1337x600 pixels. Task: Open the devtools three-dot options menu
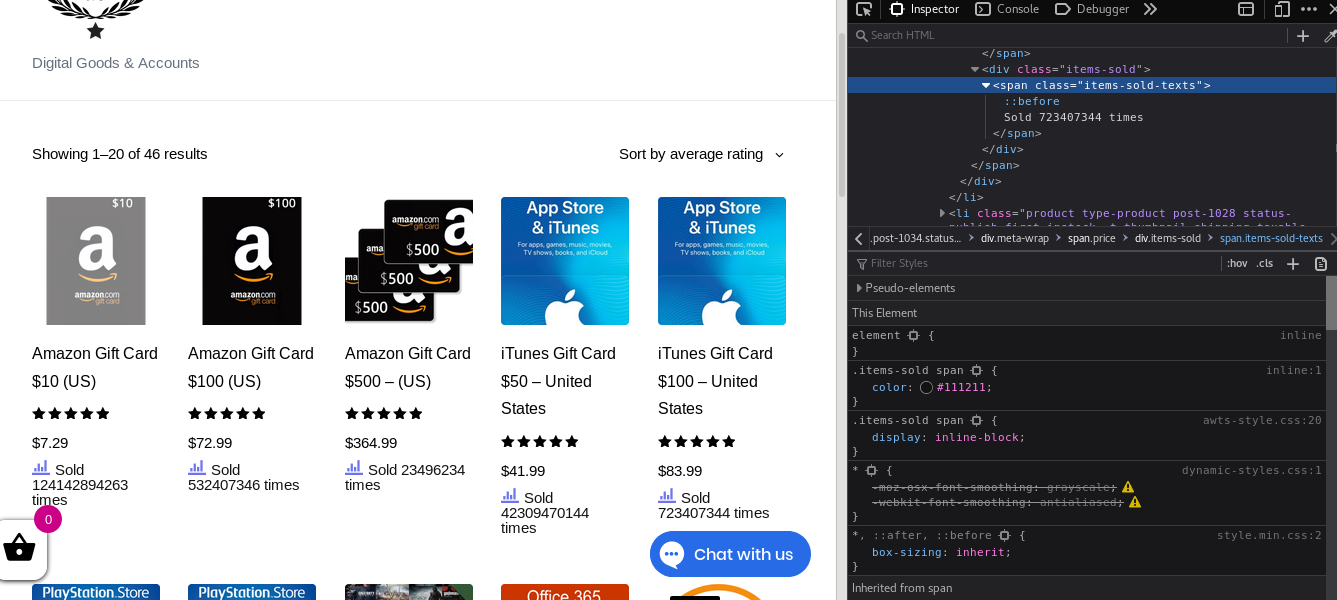1309,9
